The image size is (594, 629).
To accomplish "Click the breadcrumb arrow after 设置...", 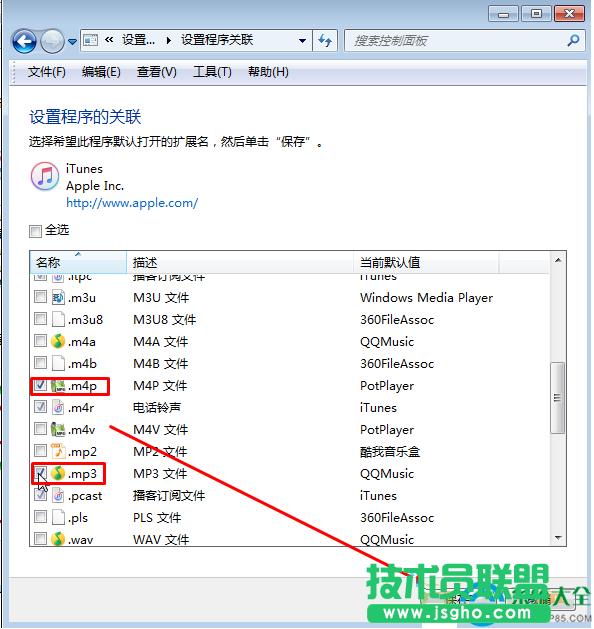I will [168, 41].
